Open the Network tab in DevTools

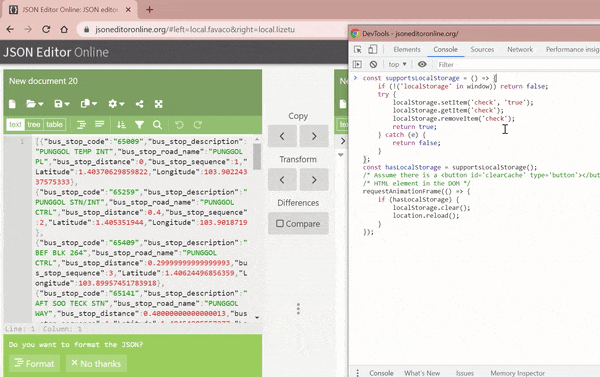(520, 49)
